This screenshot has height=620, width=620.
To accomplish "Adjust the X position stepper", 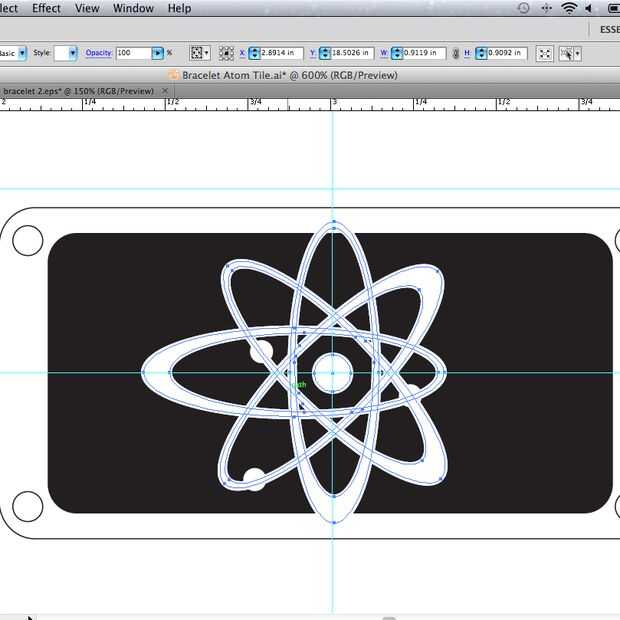I will 254,53.
